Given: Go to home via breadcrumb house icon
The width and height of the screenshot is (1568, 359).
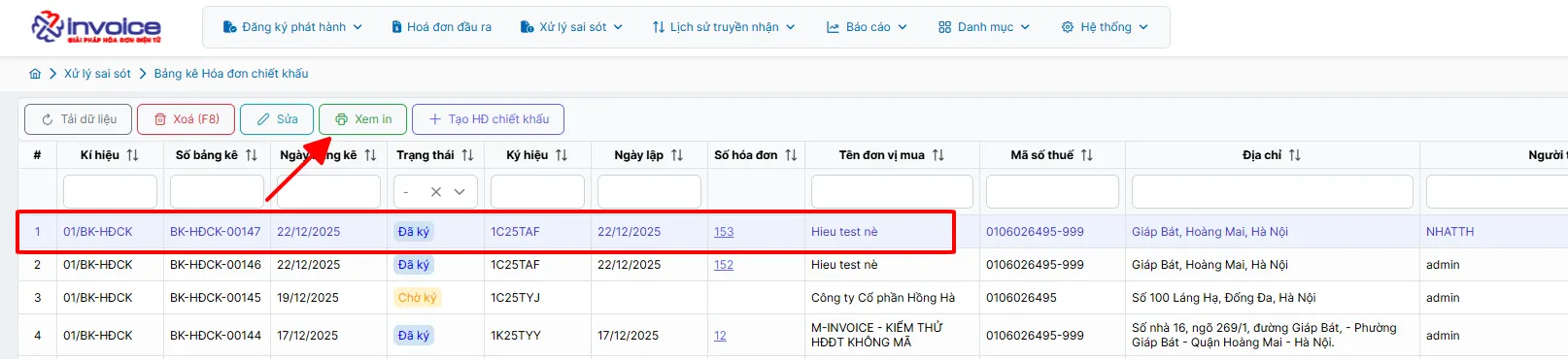Looking at the screenshot, I should point(35,74).
